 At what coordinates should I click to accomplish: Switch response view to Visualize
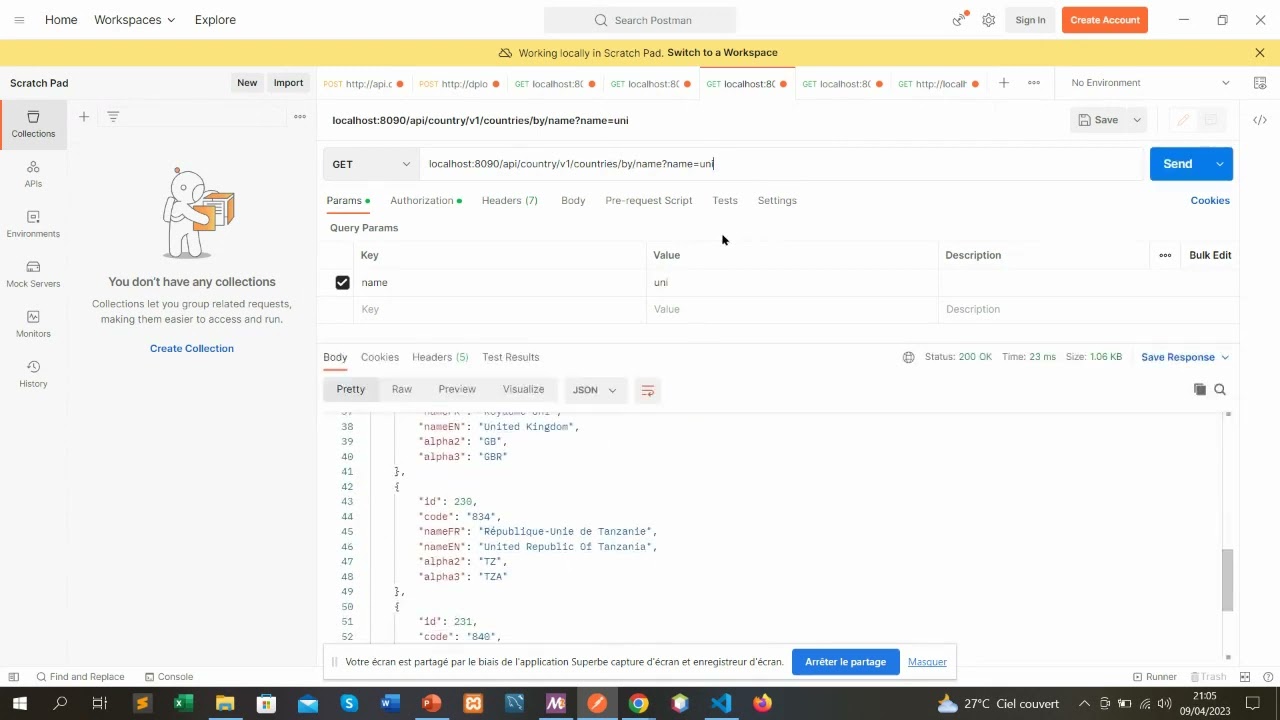pos(523,389)
